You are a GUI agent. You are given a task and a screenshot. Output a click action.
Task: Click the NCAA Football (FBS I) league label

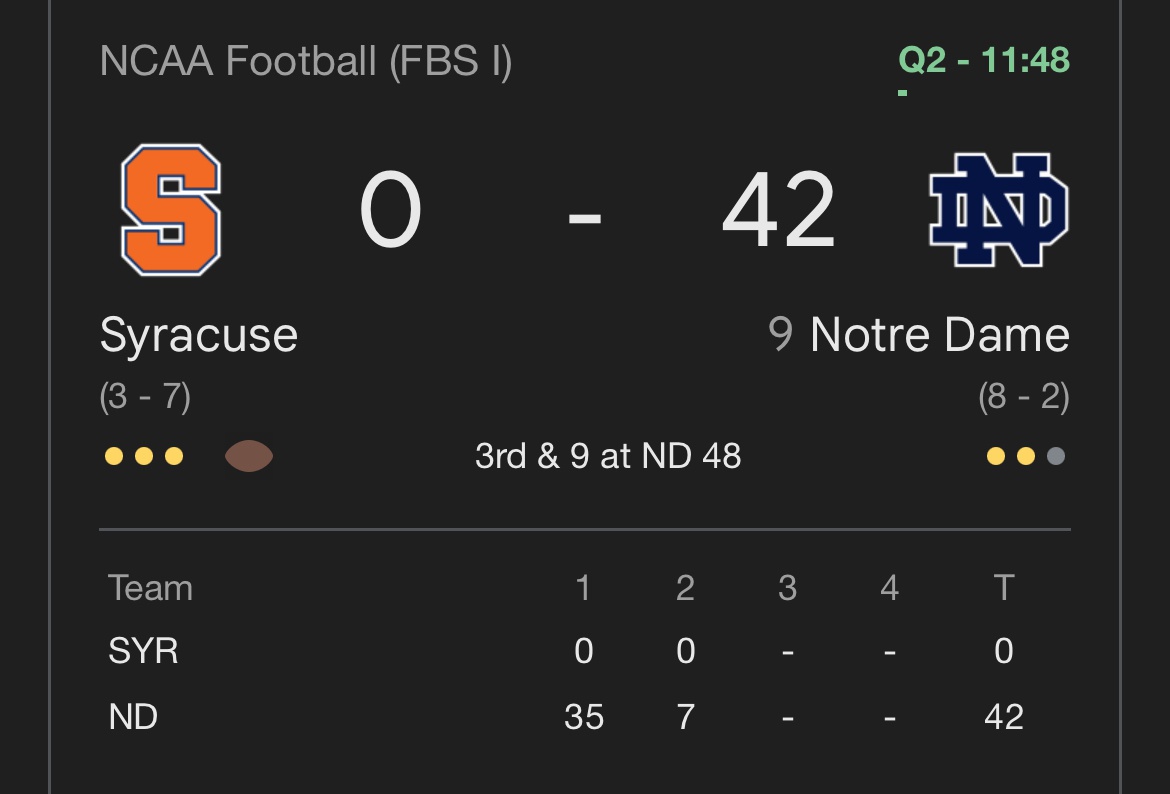click(x=306, y=61)
